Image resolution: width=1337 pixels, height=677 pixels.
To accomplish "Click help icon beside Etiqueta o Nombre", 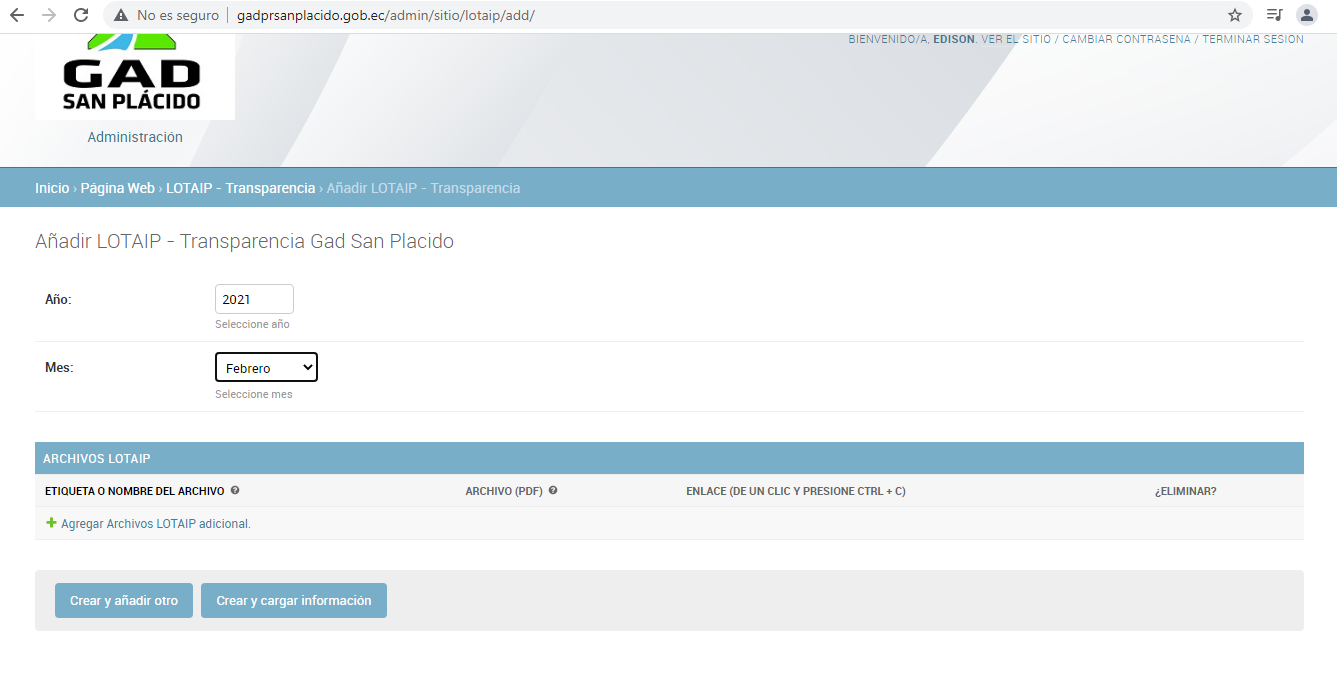I will tap(235, 491).
